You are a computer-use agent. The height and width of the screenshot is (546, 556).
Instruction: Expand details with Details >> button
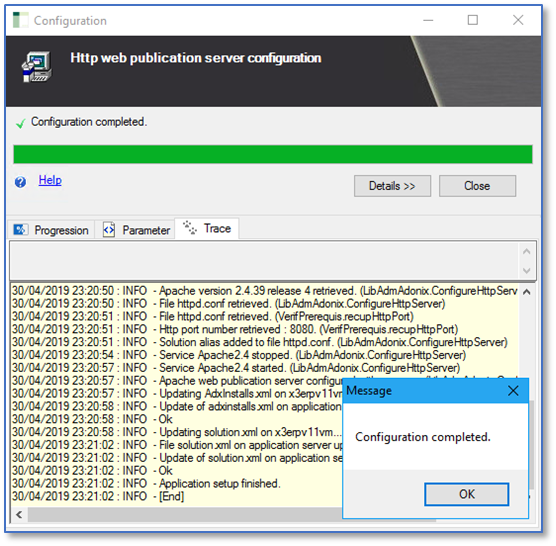(x=392, y=185)
